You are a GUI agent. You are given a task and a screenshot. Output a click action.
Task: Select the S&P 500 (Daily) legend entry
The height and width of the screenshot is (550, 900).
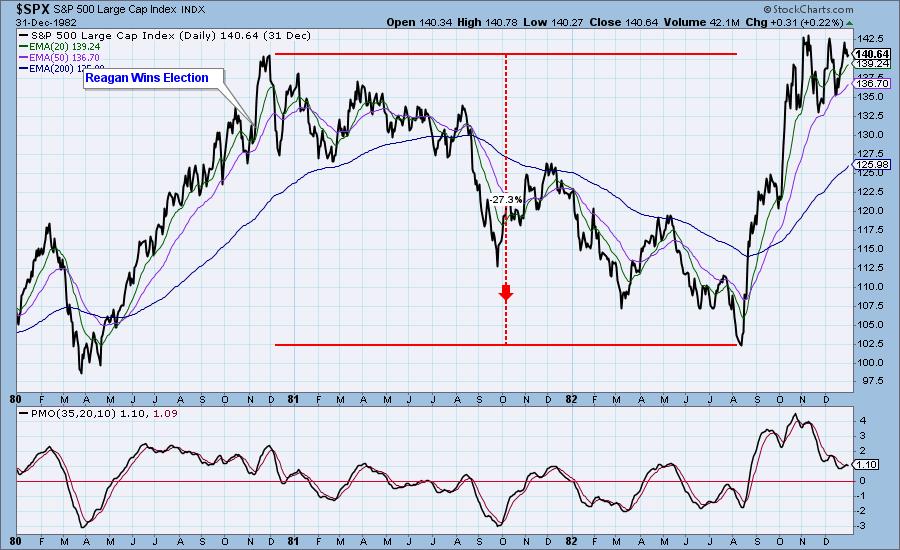[x=165, y=36]
